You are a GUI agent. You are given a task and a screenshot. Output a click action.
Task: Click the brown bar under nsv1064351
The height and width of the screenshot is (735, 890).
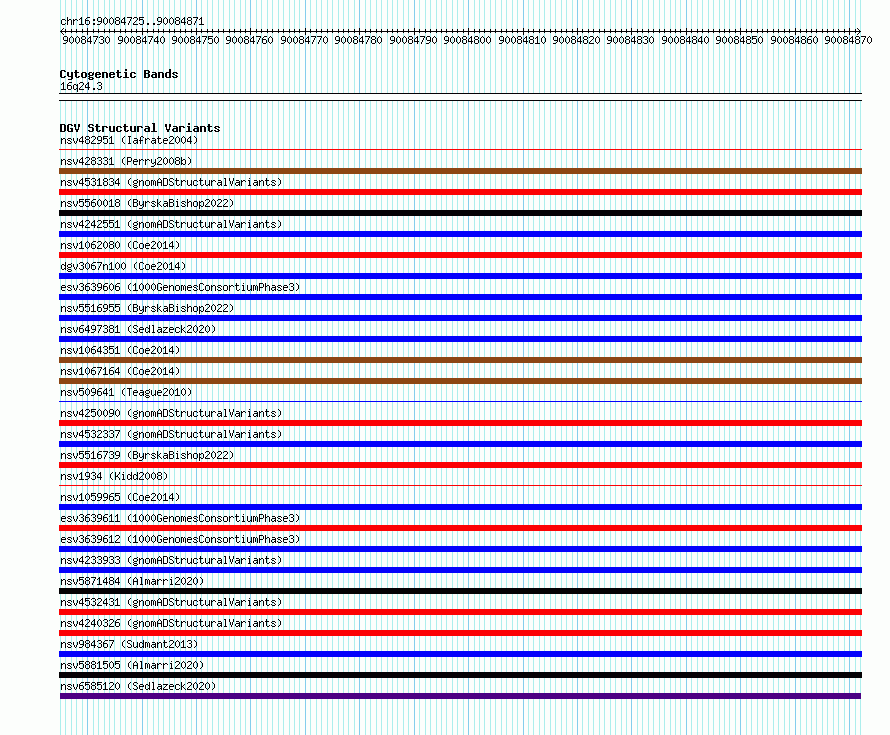click(460, 360)
